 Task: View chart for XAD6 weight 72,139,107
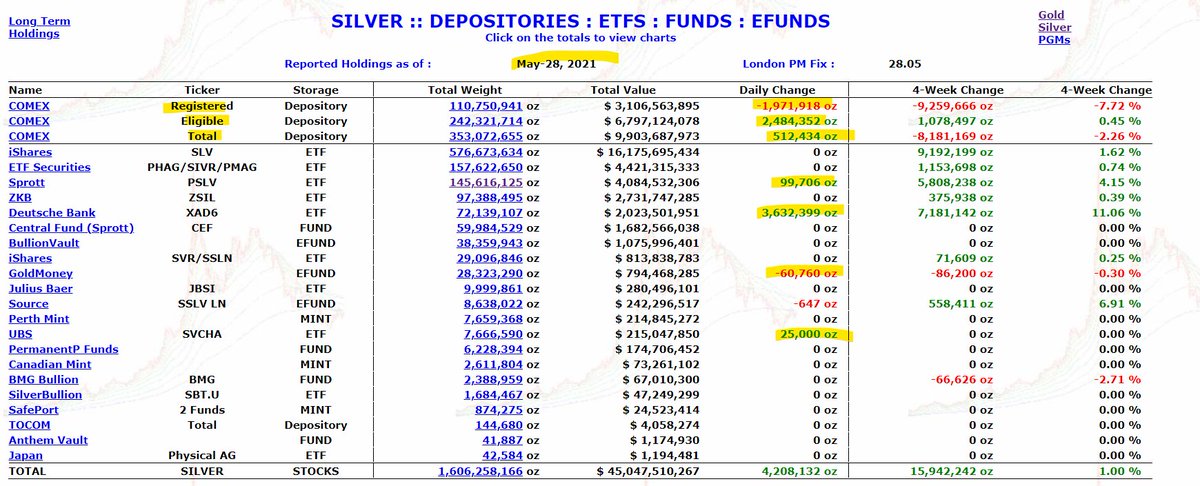pos(489,213)
